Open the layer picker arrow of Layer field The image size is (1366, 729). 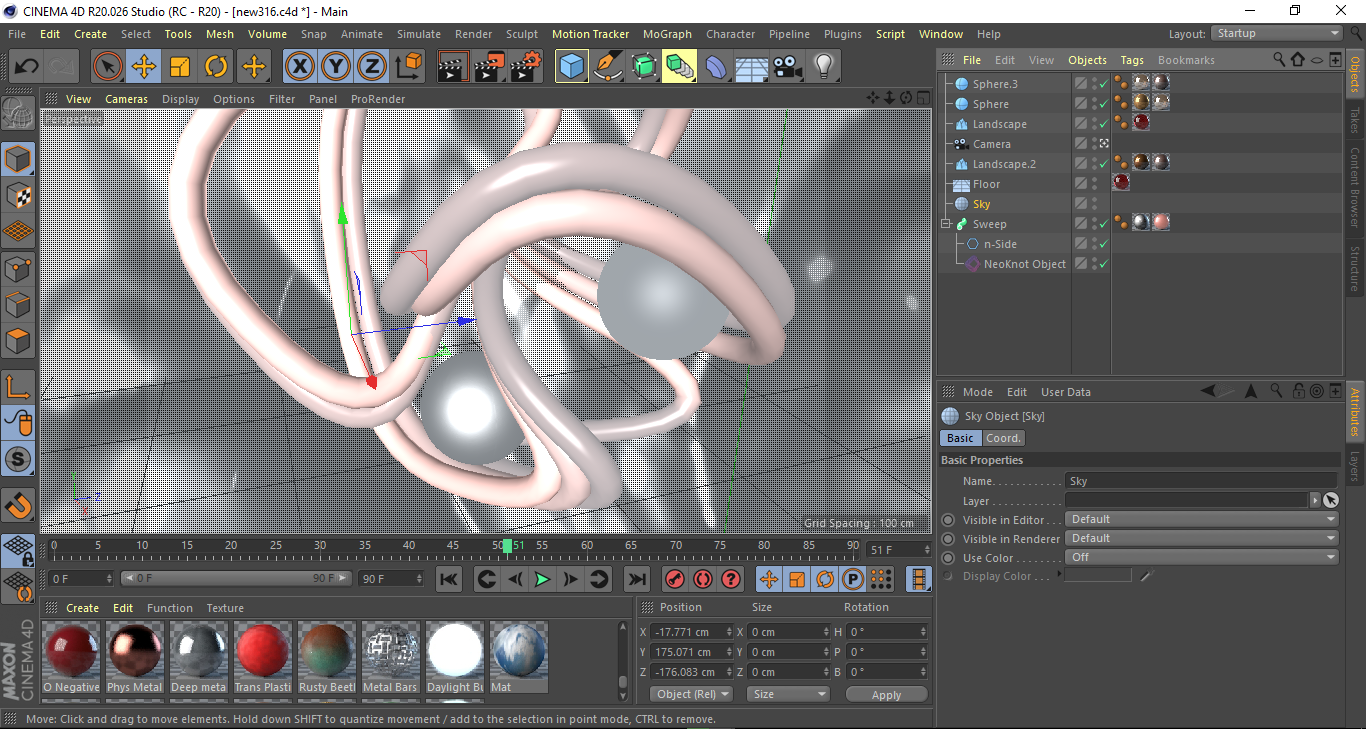click(1314, 500)
